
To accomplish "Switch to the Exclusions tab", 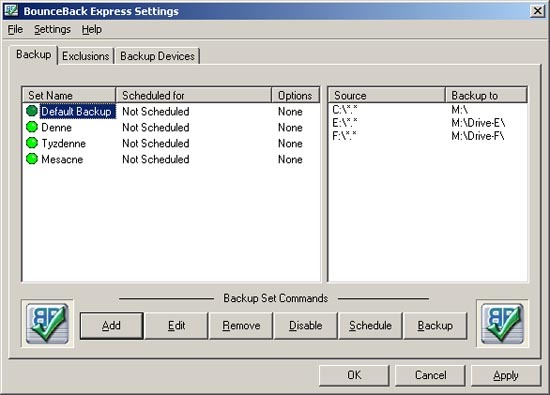I will click(86, 56).
